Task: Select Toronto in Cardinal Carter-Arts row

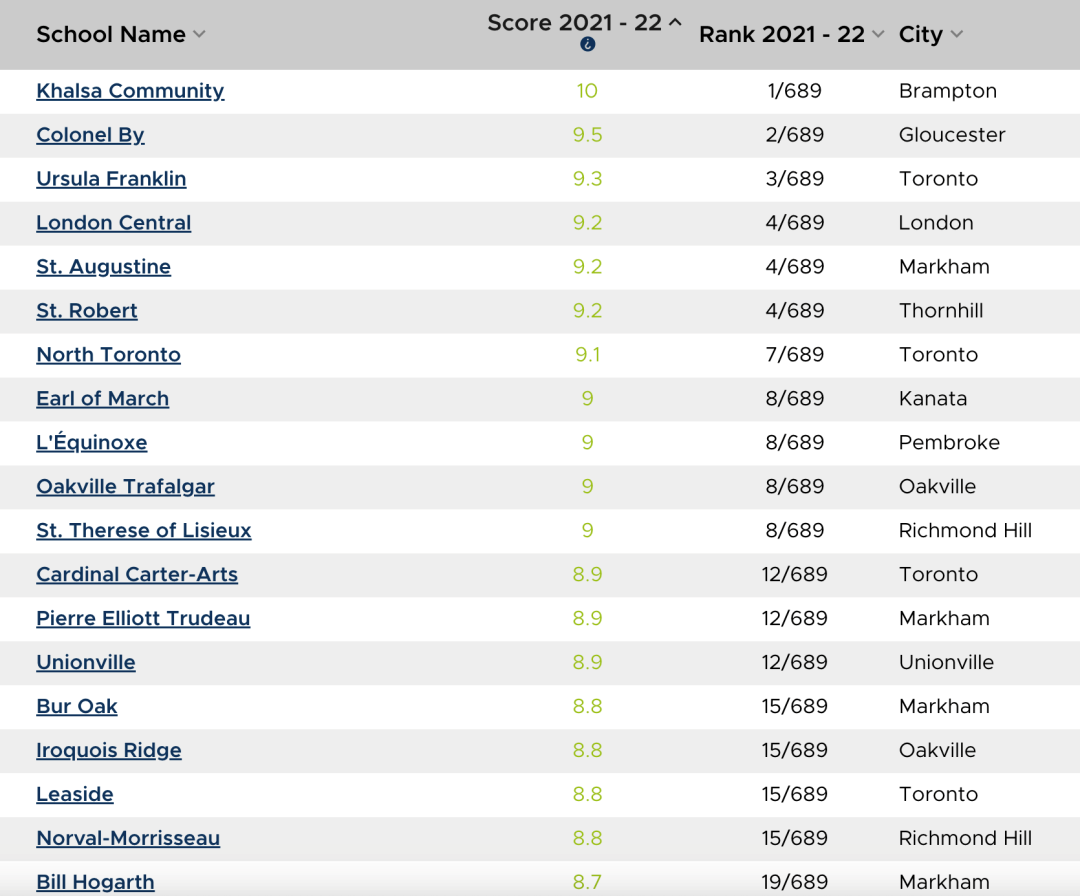Action: pyautogui.click(x=938, y=575)
